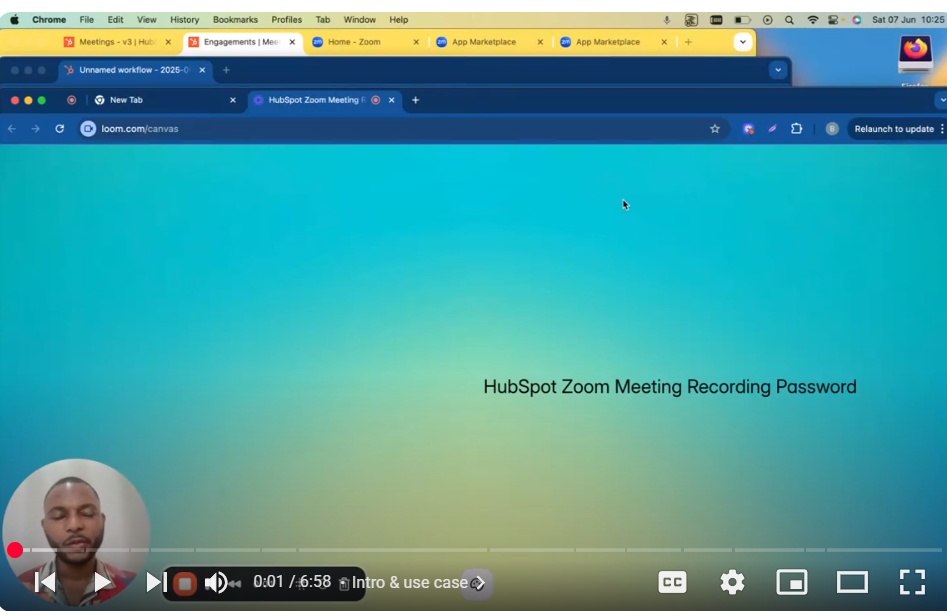Select the HubSpot Zoom Meeting tab
Screen dimensions: 947x611
323,100
